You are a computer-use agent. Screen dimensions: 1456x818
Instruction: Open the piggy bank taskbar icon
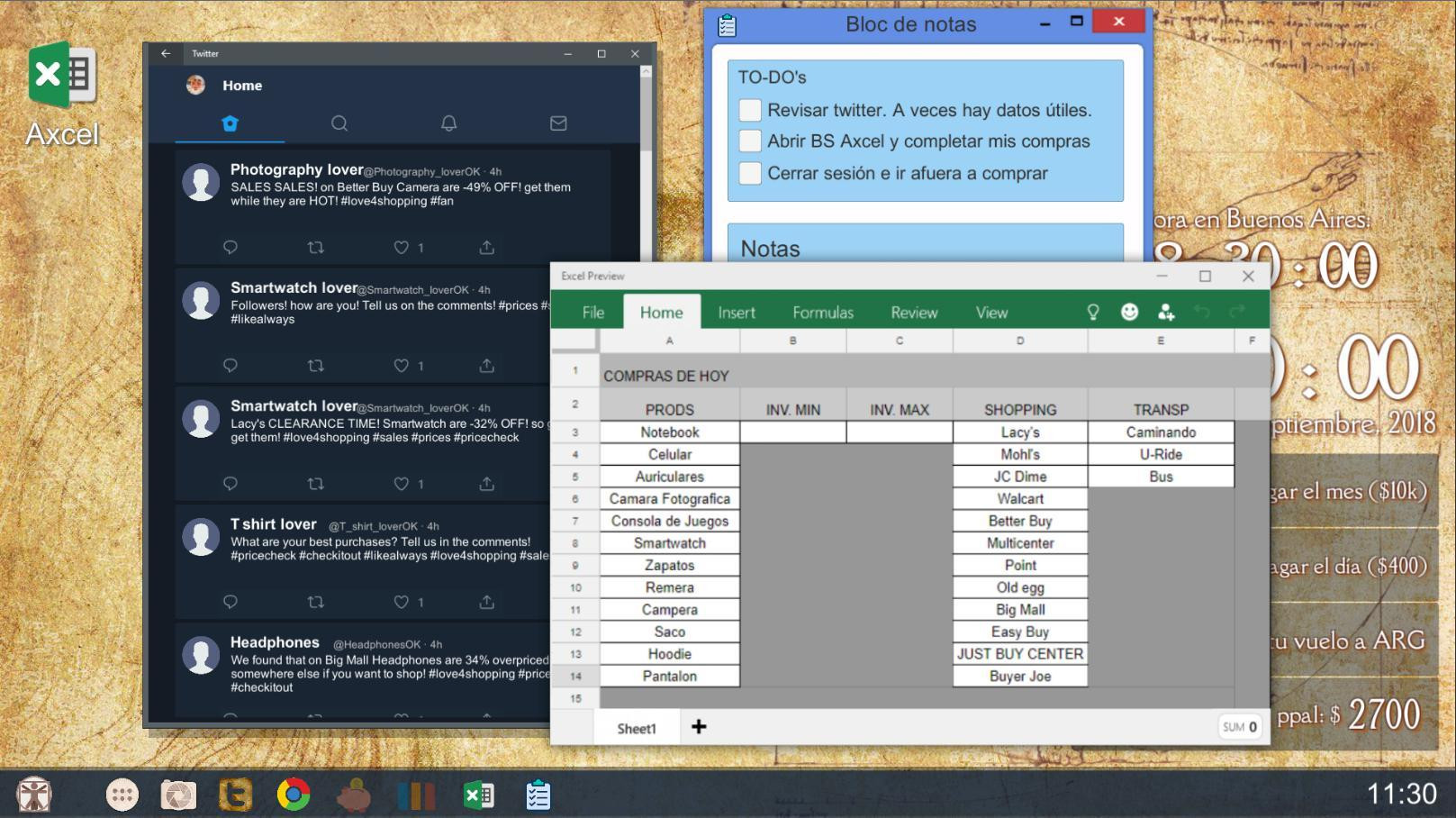click(355, 795)
